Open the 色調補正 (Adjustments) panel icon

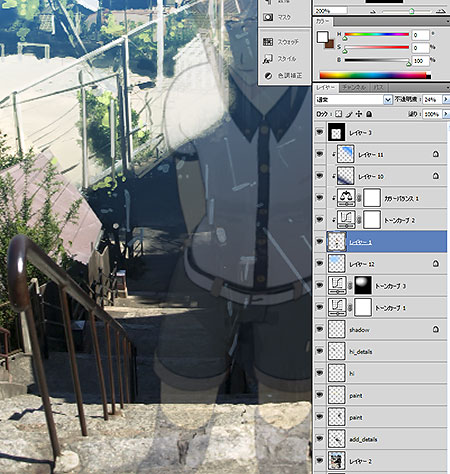click(268, 76)
